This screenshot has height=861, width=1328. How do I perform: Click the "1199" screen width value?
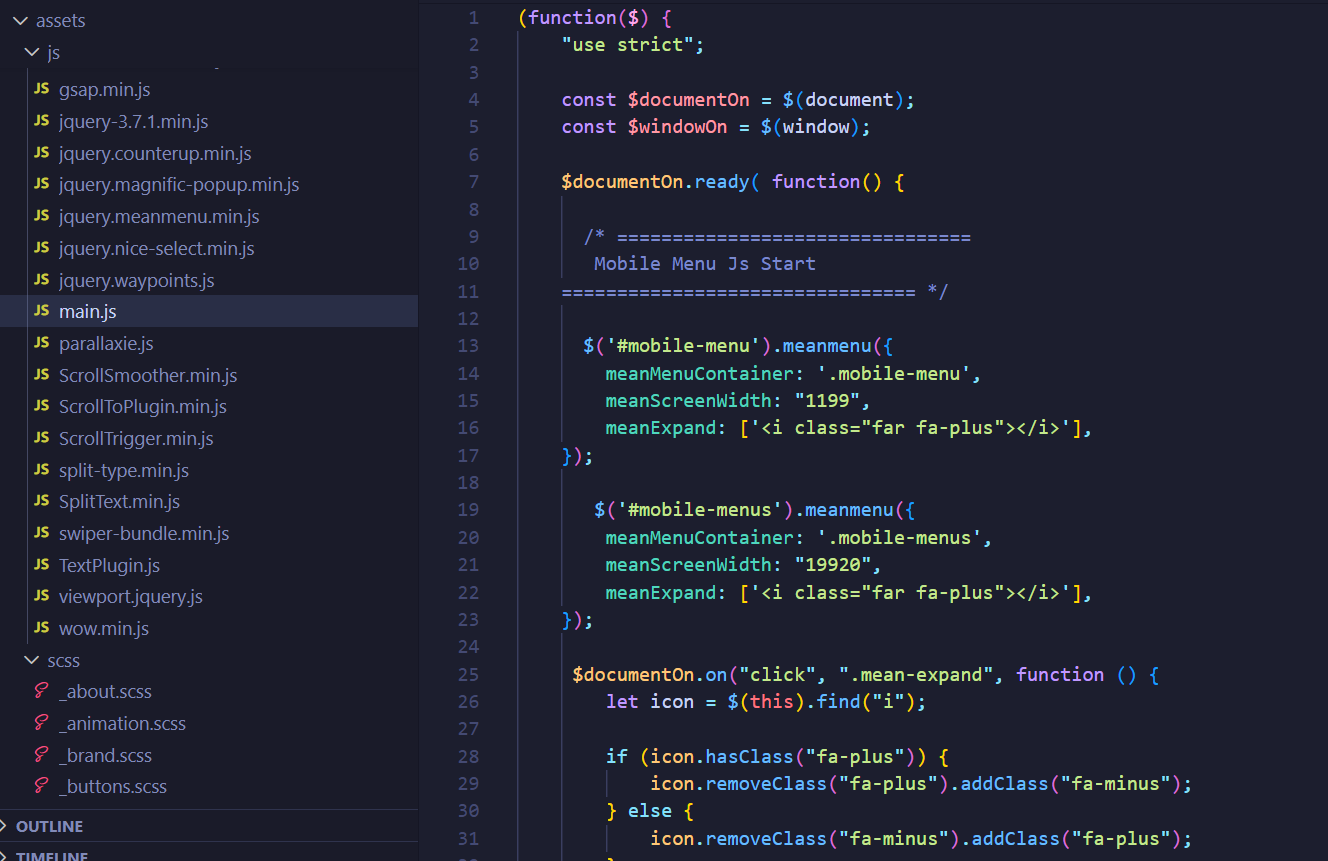pyautogui.click(x=827, y=400)
